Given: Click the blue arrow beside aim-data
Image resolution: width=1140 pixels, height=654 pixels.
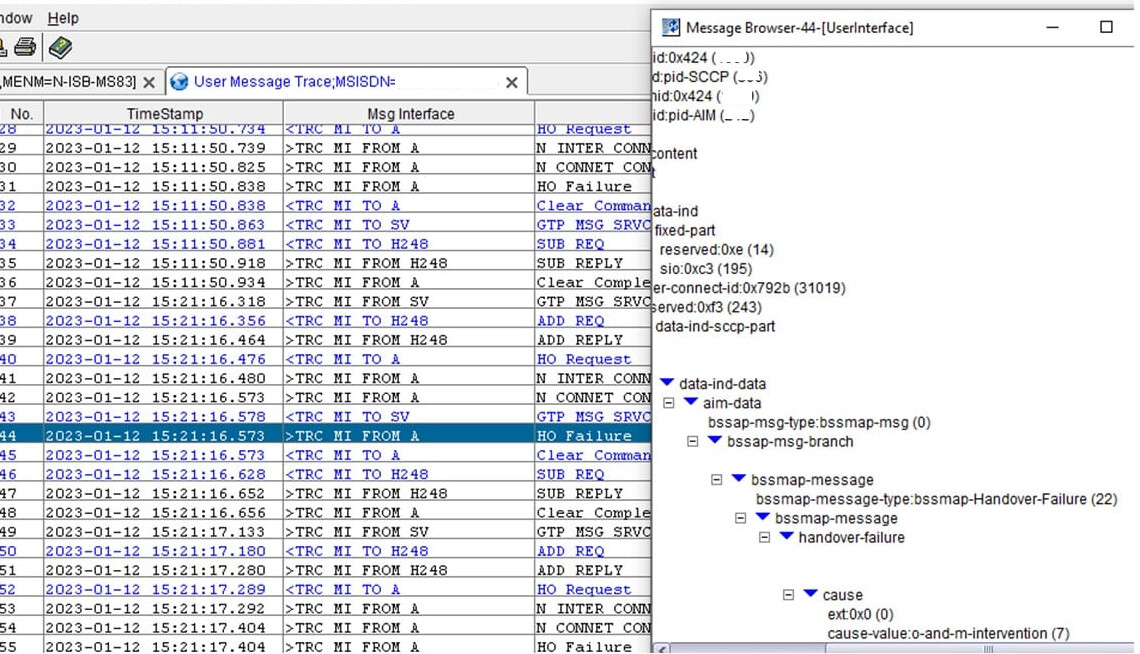Looking at the screenshot, I should click(x=691, y=401).
